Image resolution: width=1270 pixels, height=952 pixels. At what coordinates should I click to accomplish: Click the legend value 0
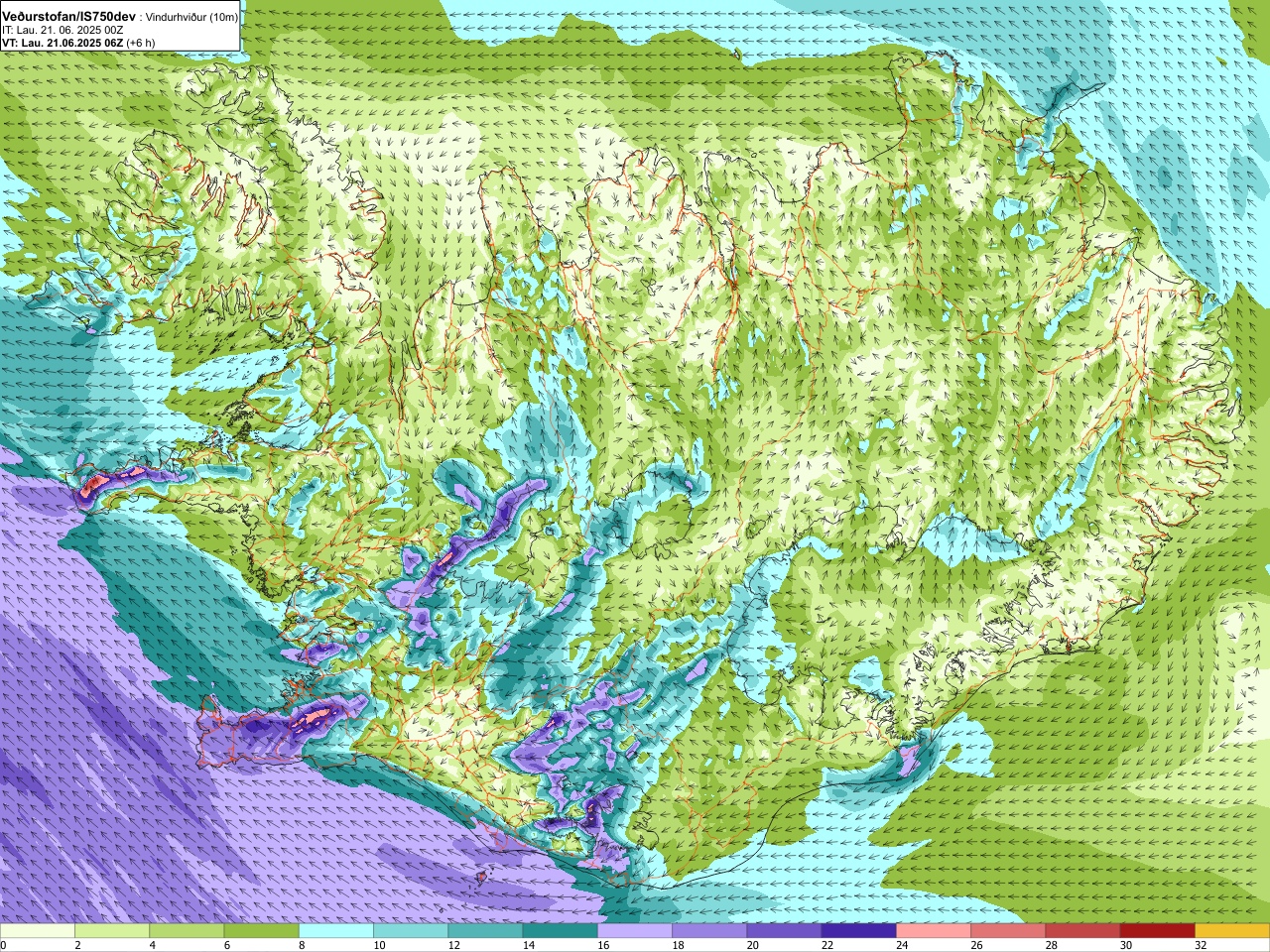tap(4, 945)
